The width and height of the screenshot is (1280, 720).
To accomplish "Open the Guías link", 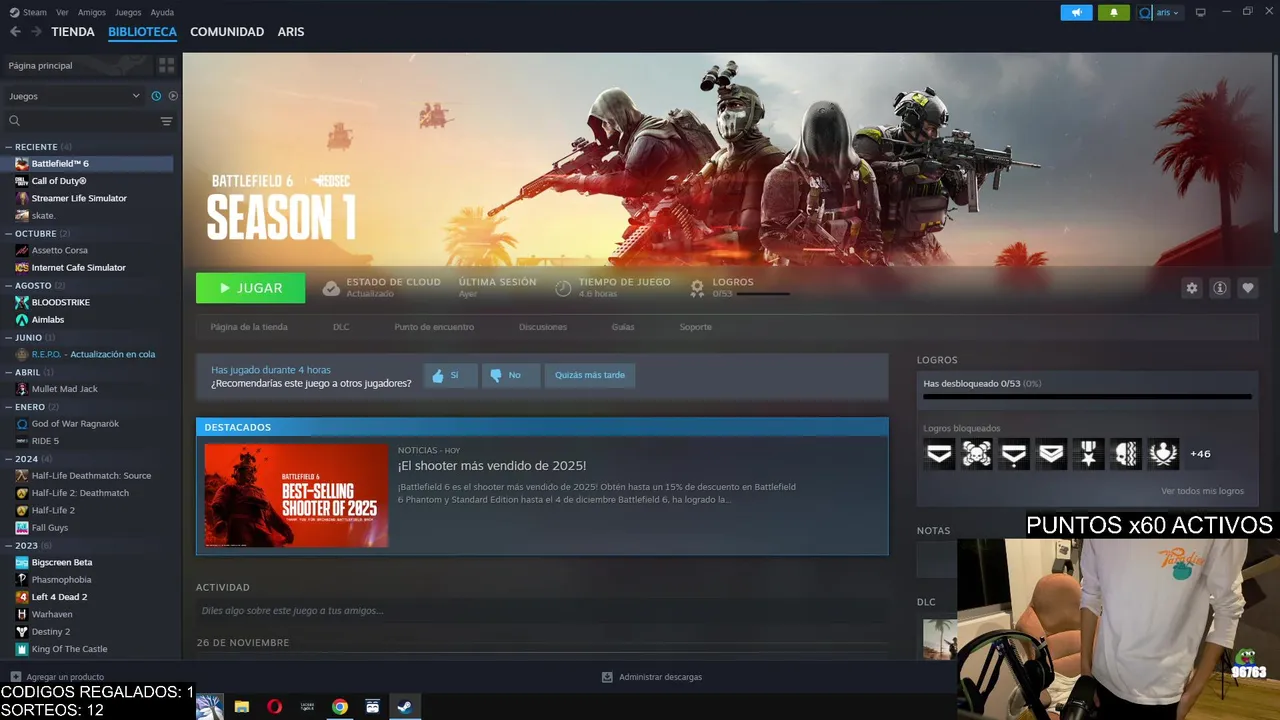I will tap(623, 327).
